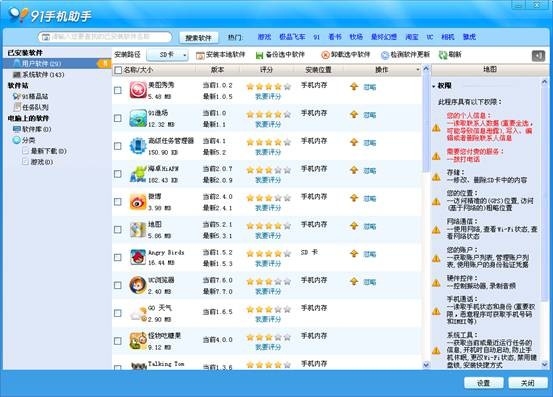Check the 海卓HiAPN row checkbox
Screen dimensions: 553x397
pyautogui.click(x=118, y=174)
